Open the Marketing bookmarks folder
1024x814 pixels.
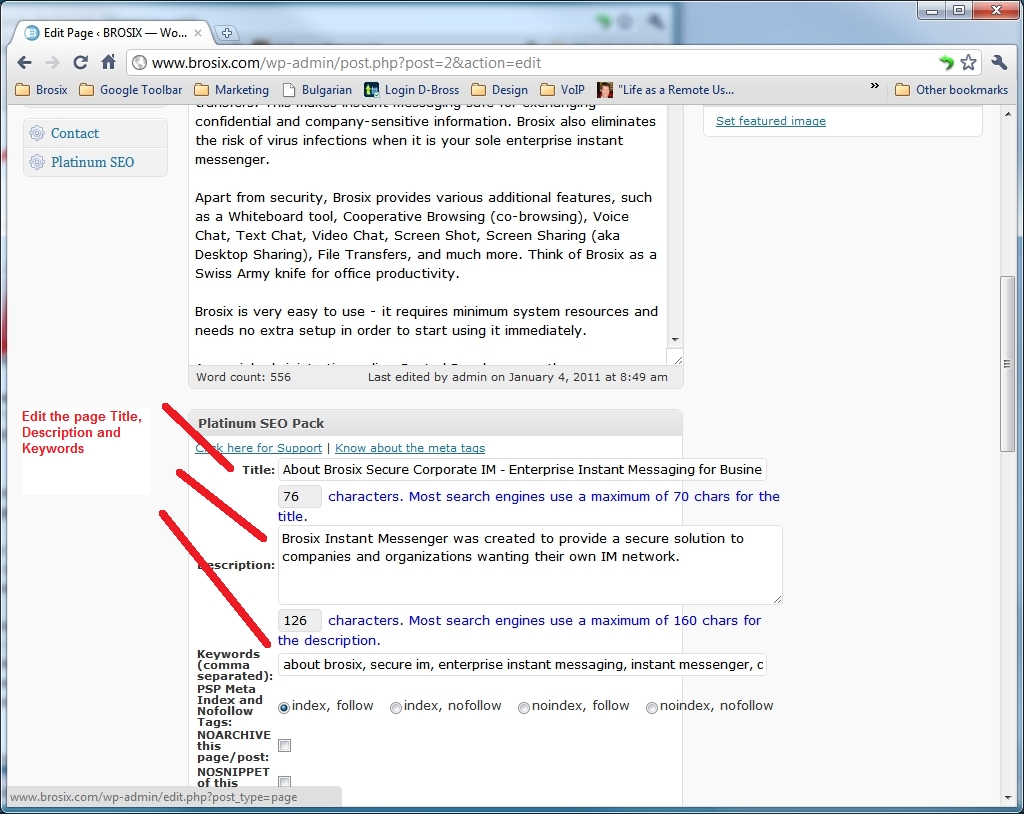click(232, 90)
